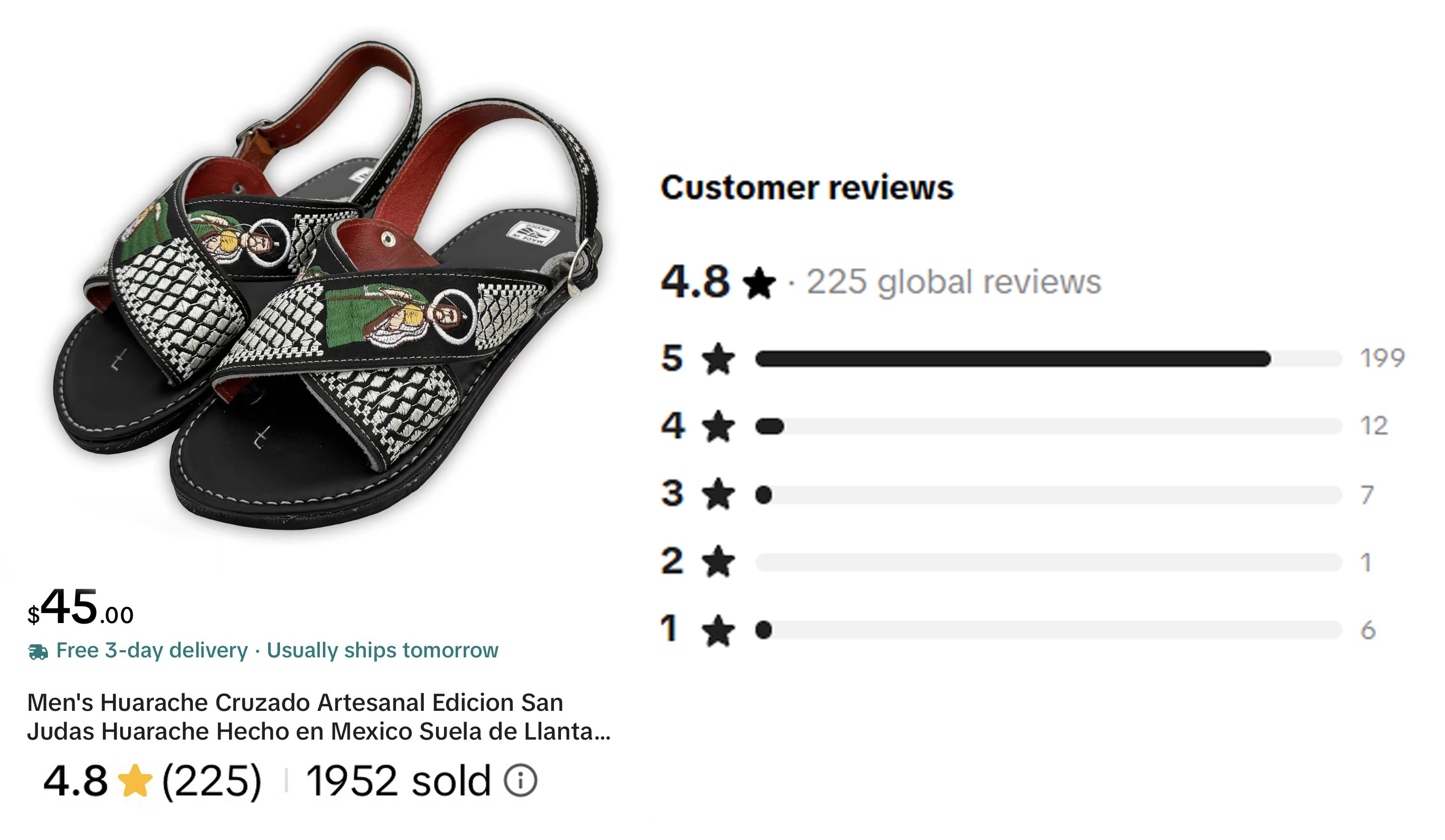The height and width of the screenshot is (840, 1445).
Task: Select the 5 star rating bar
Action: 1048,359
